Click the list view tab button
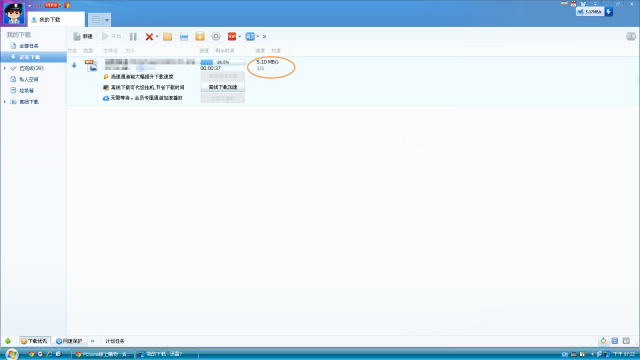The height and width of the screenshot is (360, 640). pyautogui.click(x=96, y=20)
